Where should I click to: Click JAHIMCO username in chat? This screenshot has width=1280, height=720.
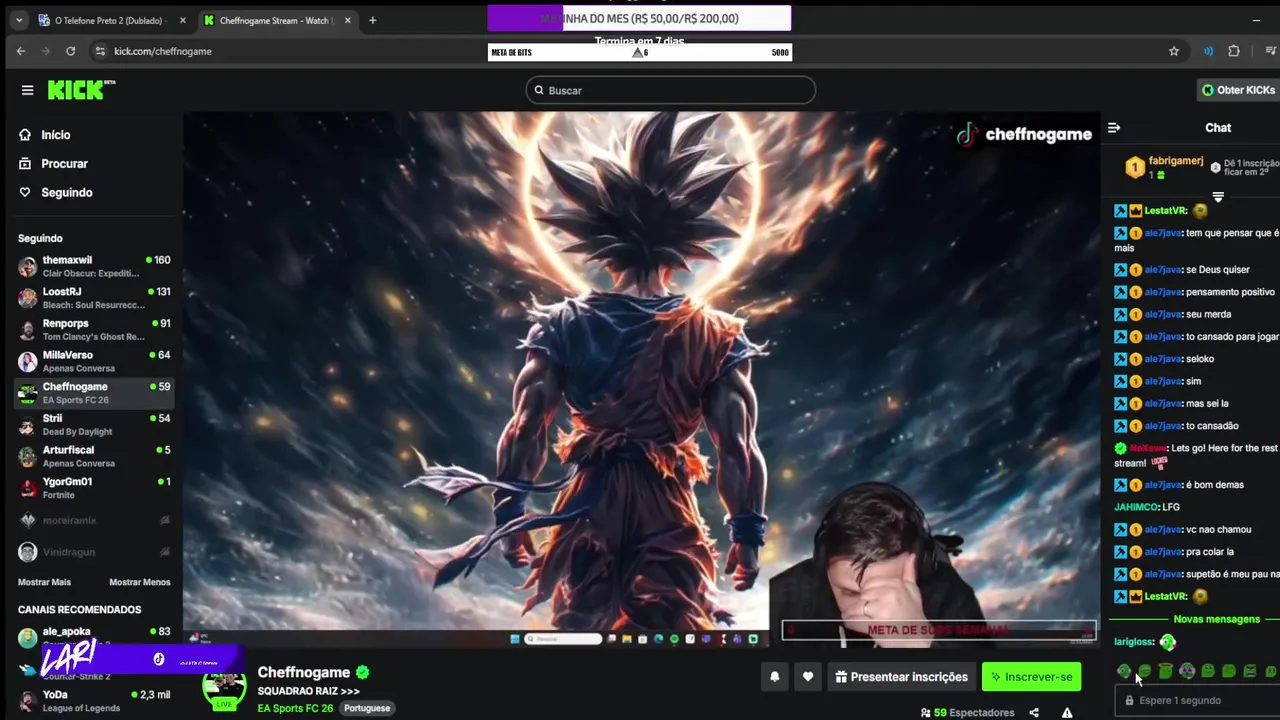(x=1135, y=507)
